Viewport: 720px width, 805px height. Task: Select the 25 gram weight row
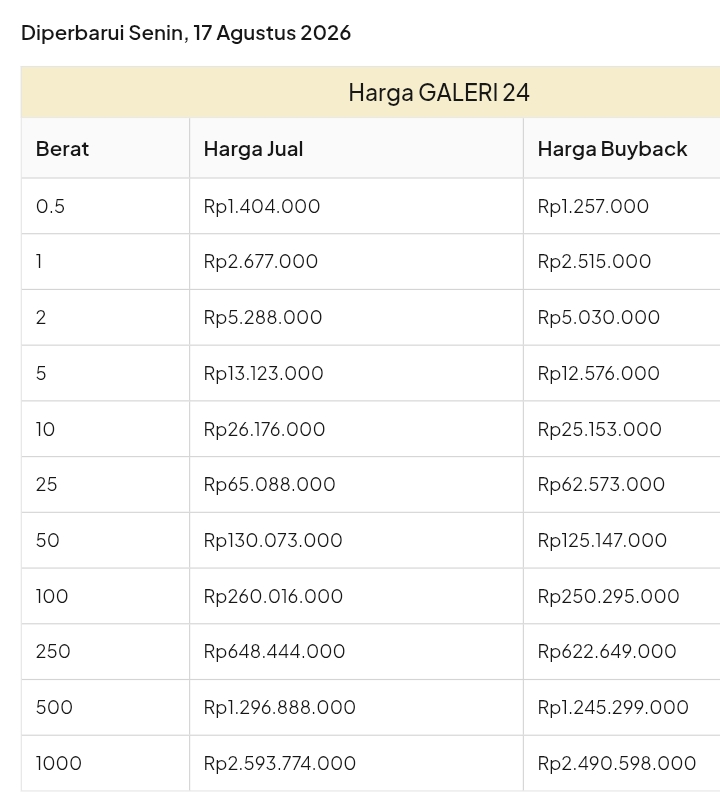tap(370, 485)
